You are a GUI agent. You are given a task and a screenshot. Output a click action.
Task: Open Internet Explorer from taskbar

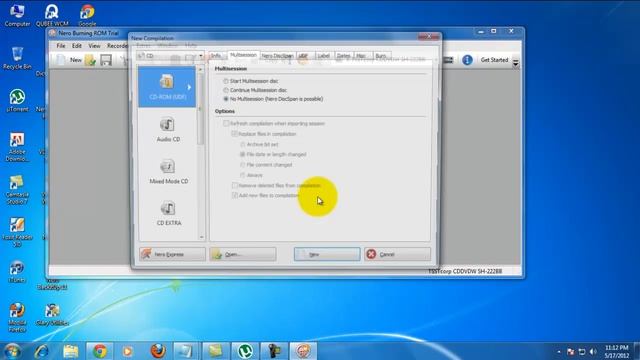click(x=42, y=351)
